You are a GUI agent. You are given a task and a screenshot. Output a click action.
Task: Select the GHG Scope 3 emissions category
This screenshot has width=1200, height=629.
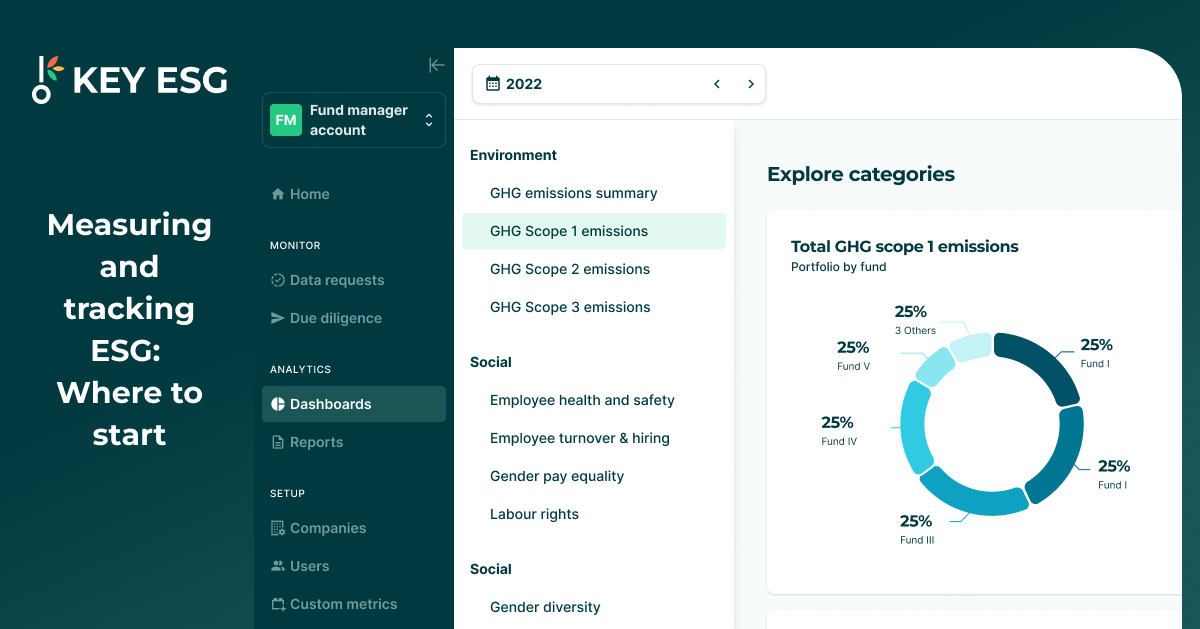pos(570,307)
